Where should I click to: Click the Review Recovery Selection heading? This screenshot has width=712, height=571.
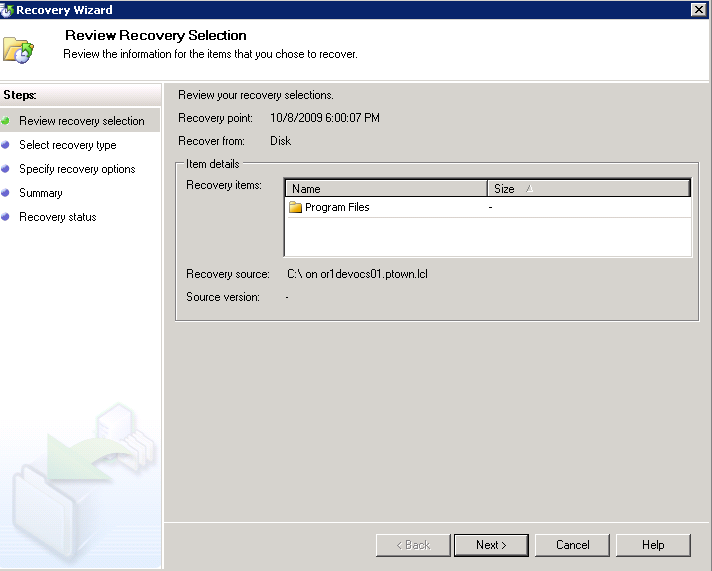pos(156,35)
